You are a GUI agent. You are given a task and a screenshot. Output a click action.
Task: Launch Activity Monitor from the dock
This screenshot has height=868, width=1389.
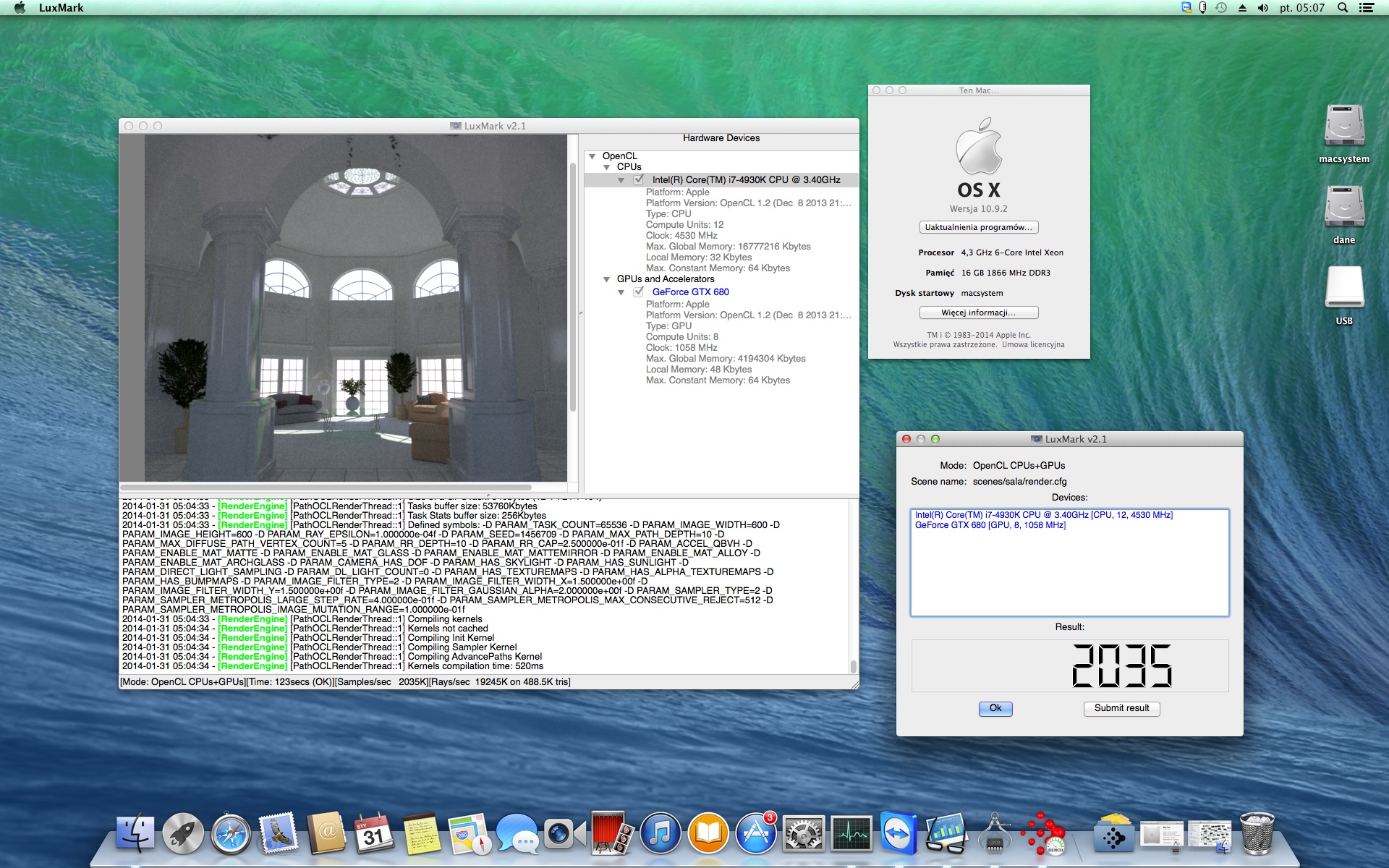pyautogui.click(x=851, y=834)
